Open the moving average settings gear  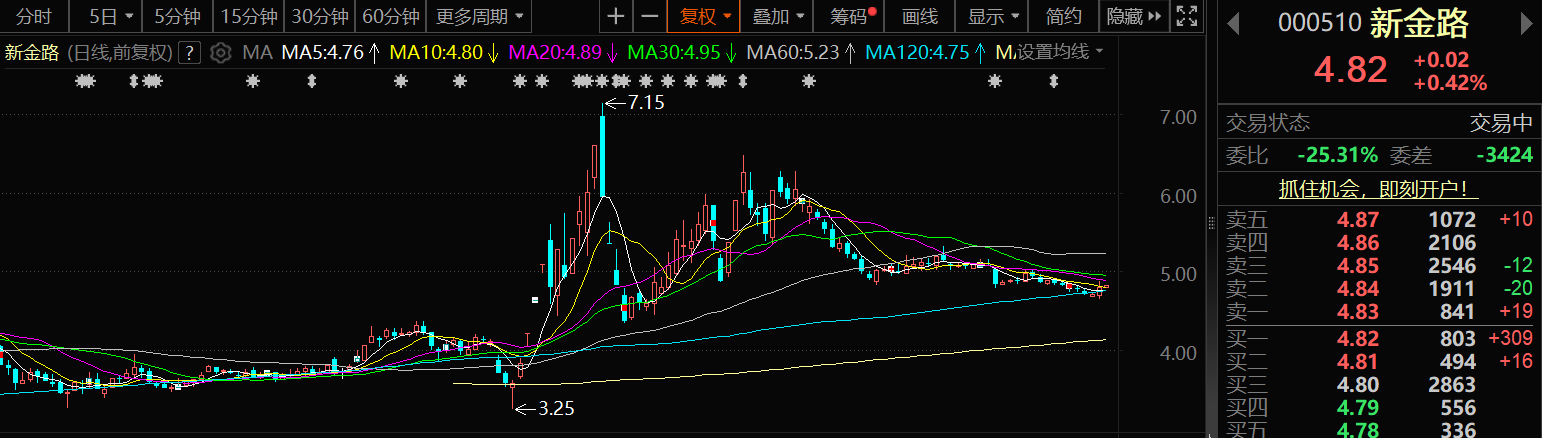pos(222,52)
